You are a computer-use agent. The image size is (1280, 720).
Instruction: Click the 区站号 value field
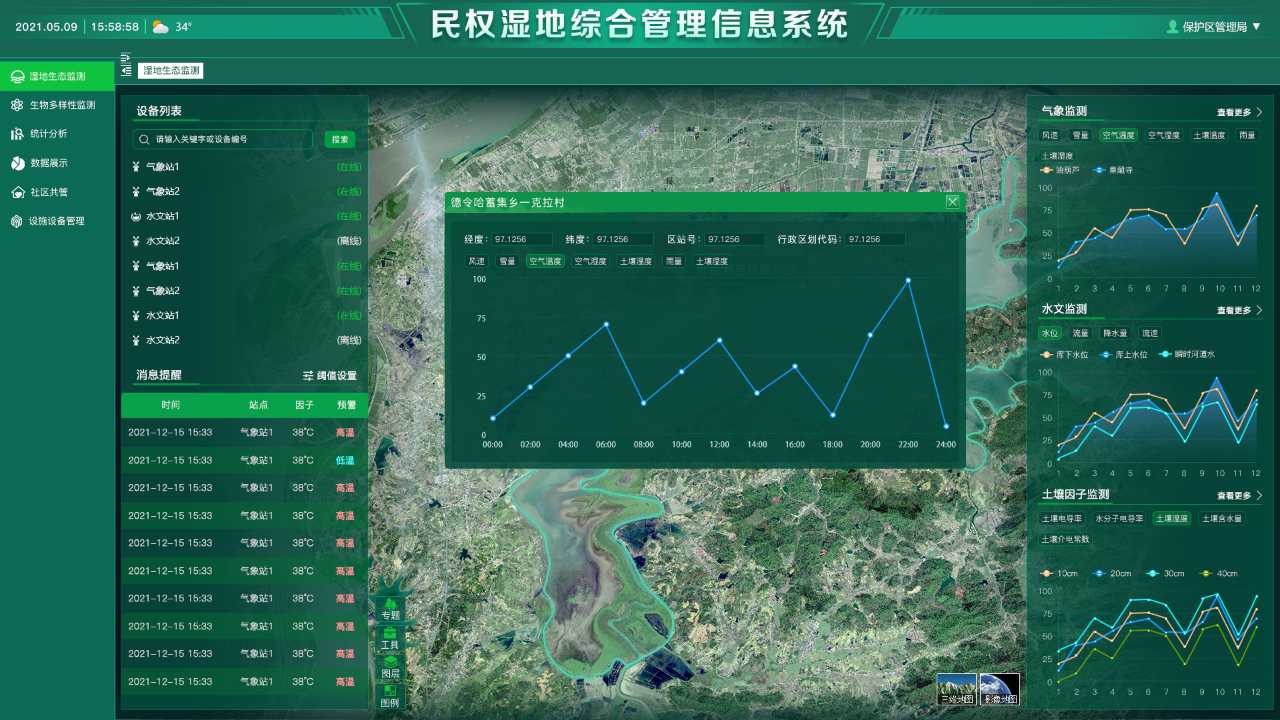point(735,239)
